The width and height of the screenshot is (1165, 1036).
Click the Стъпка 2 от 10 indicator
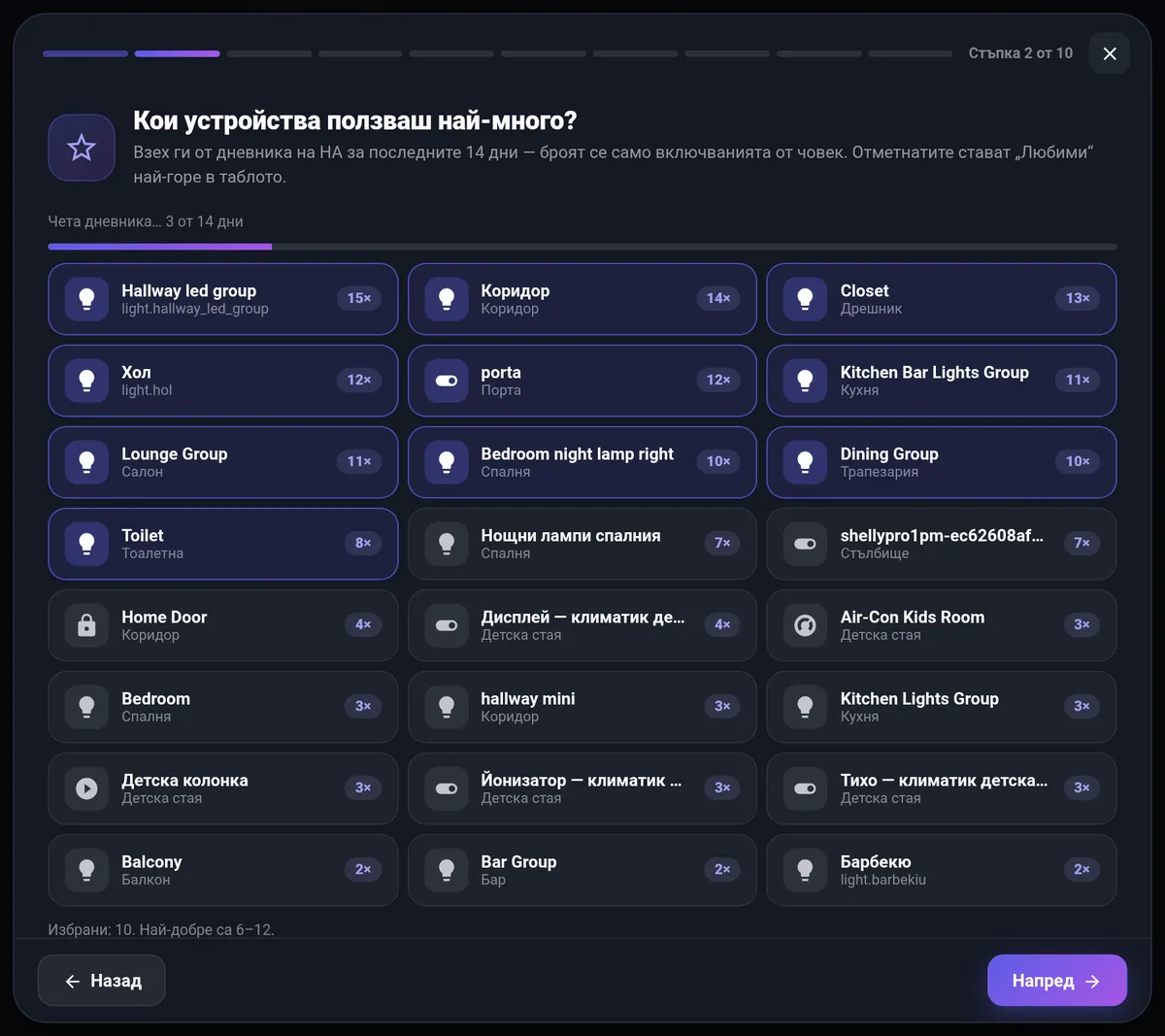(x=1020, y=53)
